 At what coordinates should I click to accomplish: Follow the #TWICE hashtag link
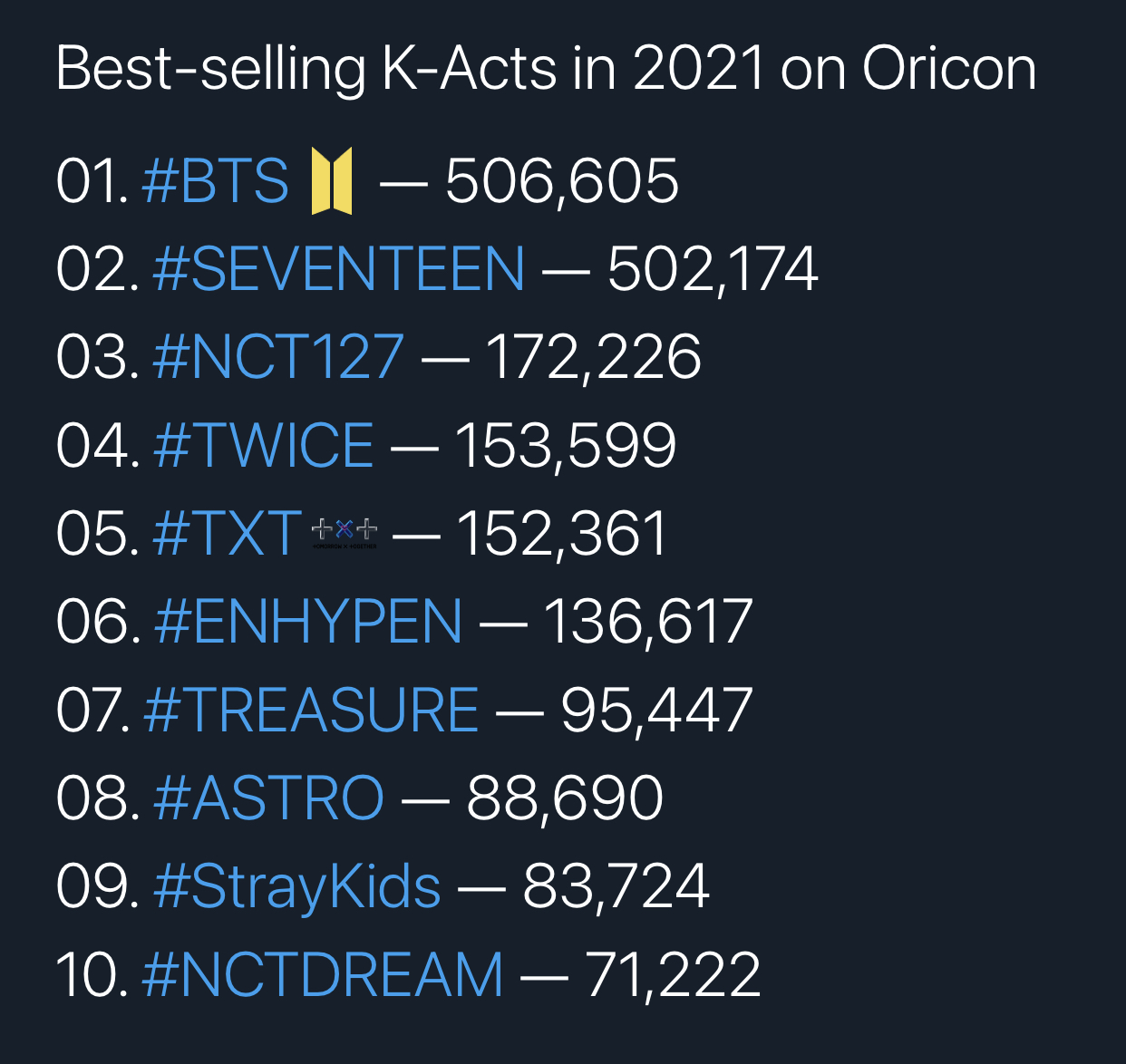[264, 445]
